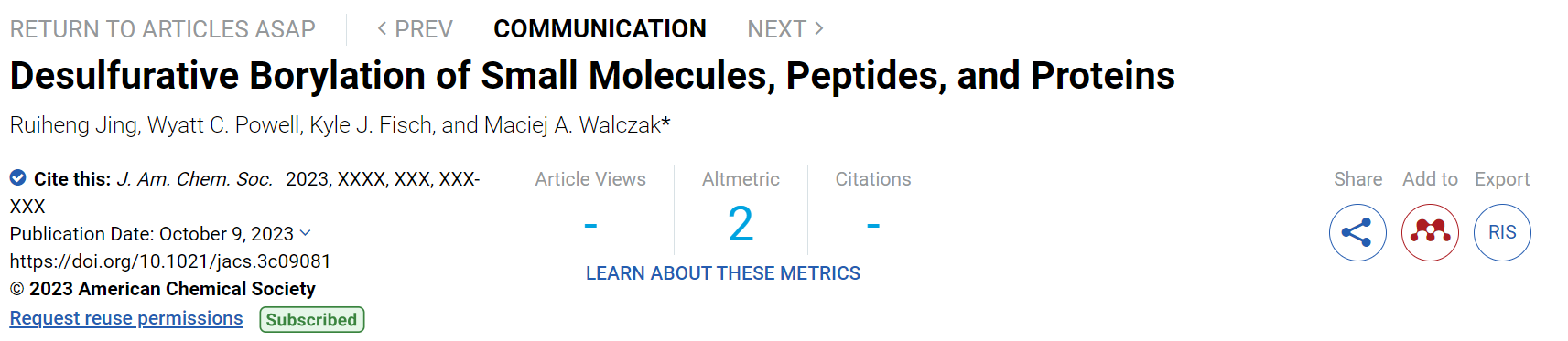Go to the PREV article

[x=415, y=29]
